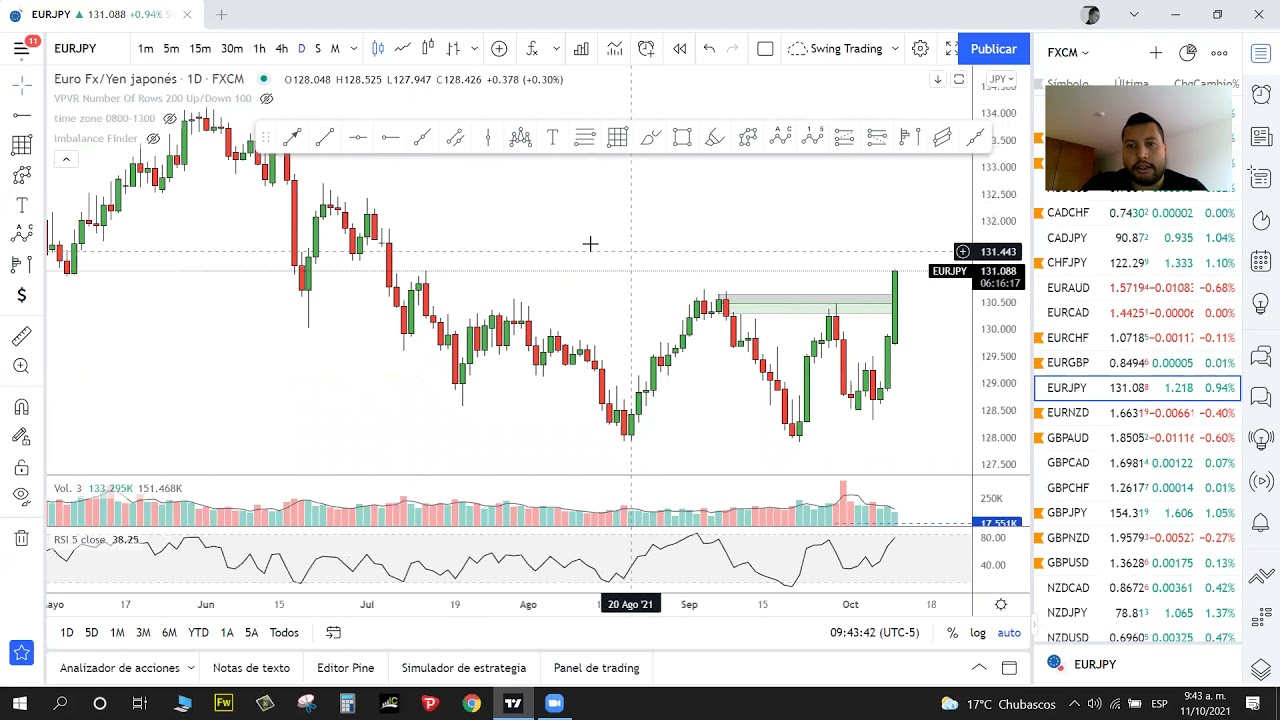Select the candlestick chart type icon
The image size is (1280, 720).
[378, 49]
